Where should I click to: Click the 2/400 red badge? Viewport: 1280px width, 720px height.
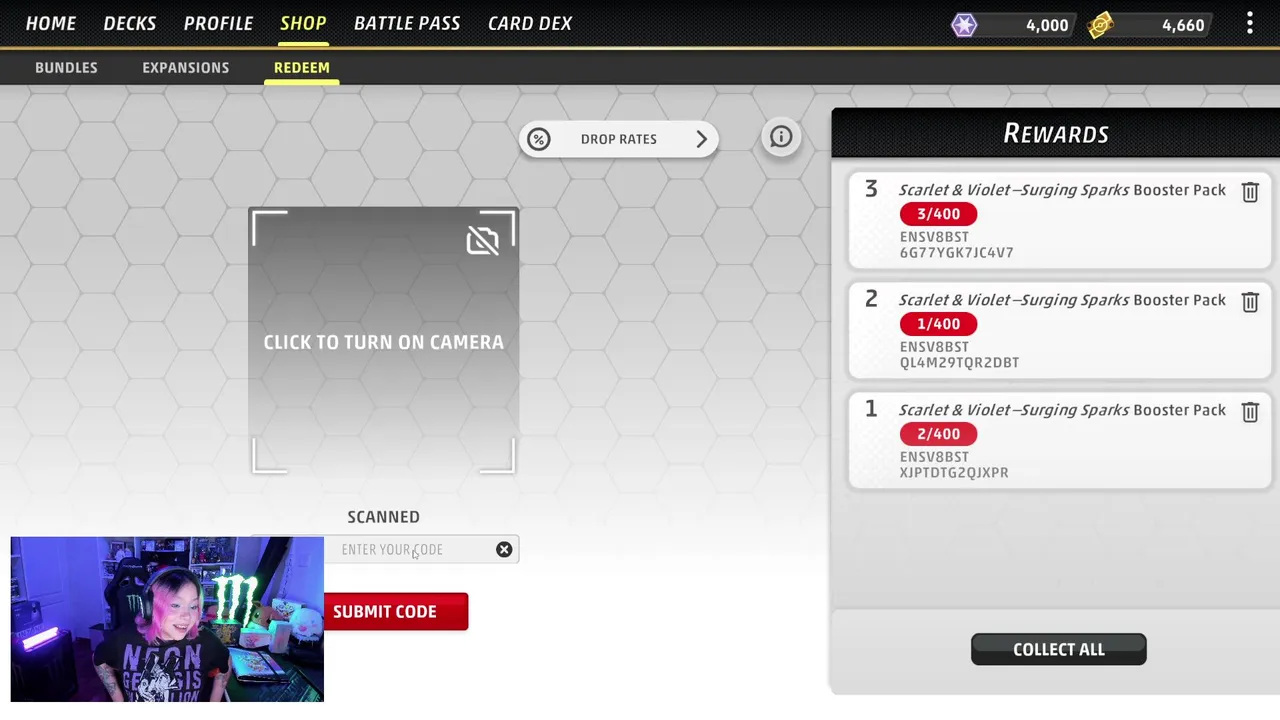(938, 434)
